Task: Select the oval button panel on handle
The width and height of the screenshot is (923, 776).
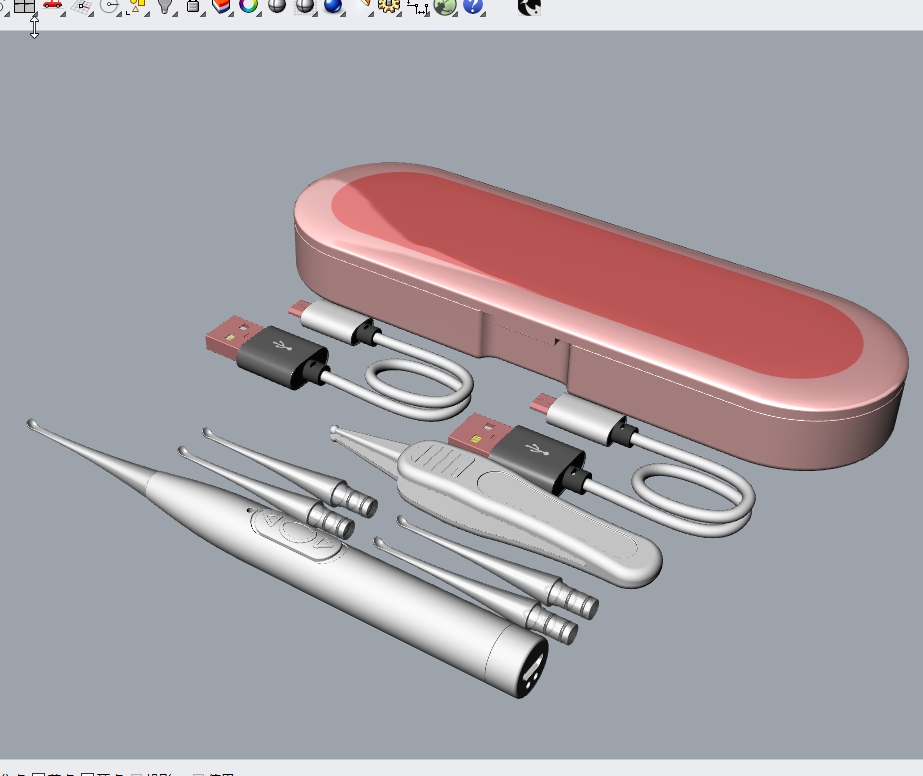Action: [297, 533]
